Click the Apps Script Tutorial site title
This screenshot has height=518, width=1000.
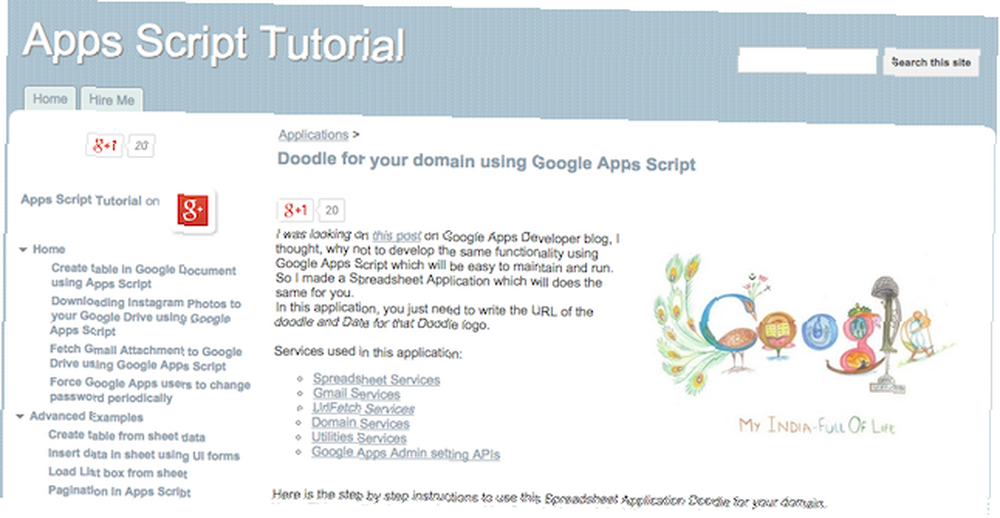tap(214, 41)
